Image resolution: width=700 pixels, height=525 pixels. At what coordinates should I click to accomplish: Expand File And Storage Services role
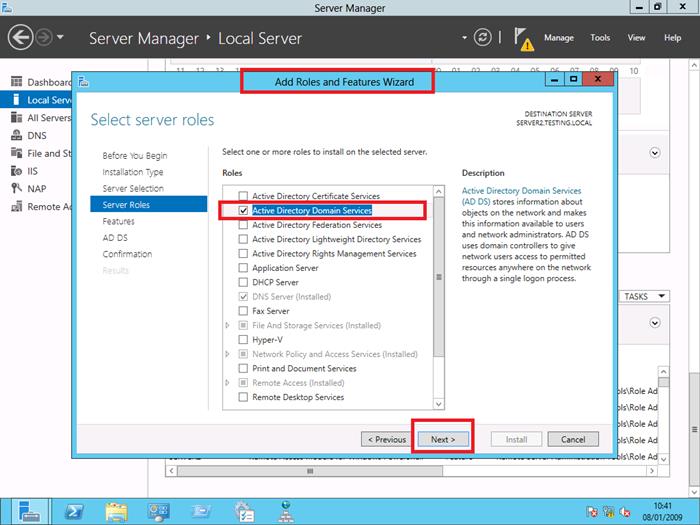pyautogui.click(x=228, y=325)
